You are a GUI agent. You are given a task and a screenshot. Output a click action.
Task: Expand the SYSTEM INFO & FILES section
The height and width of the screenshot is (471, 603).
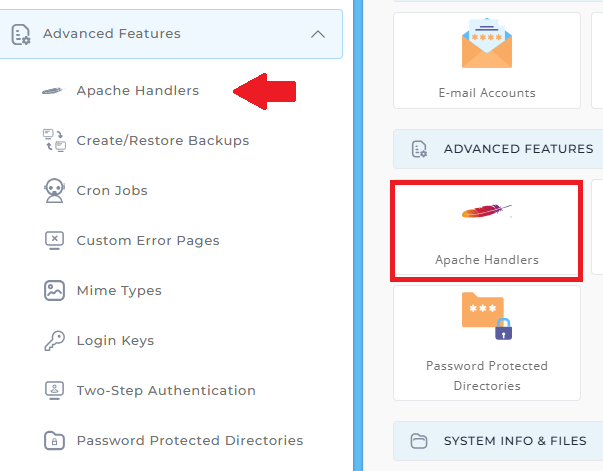[x=498, y=441]
